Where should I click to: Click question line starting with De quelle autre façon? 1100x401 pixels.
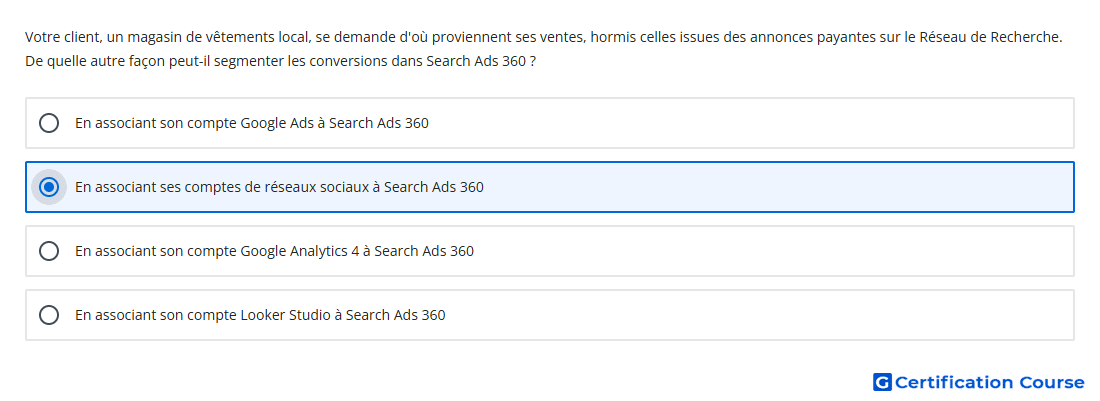(281, 62)
